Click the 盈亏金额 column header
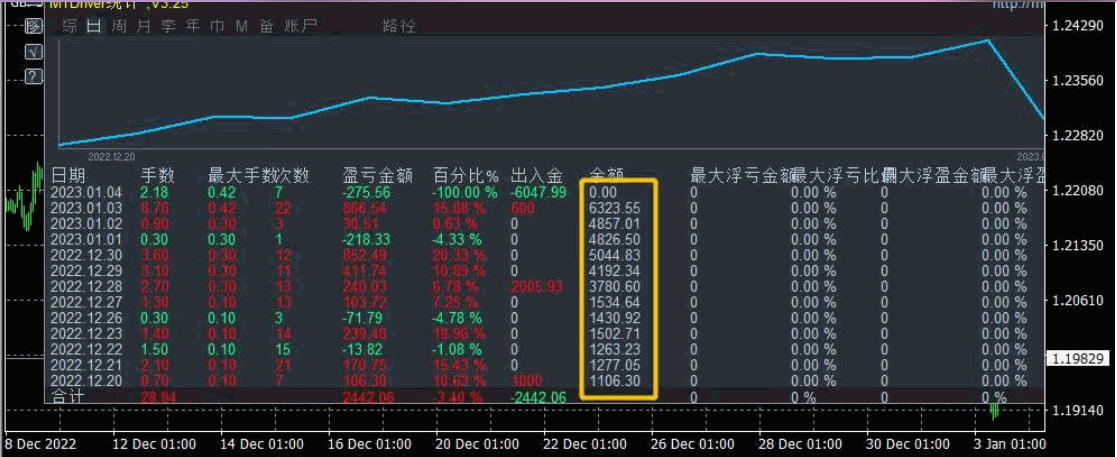Screen dimensions: 1117x457 pyautogui.click(x=372, y=175)
